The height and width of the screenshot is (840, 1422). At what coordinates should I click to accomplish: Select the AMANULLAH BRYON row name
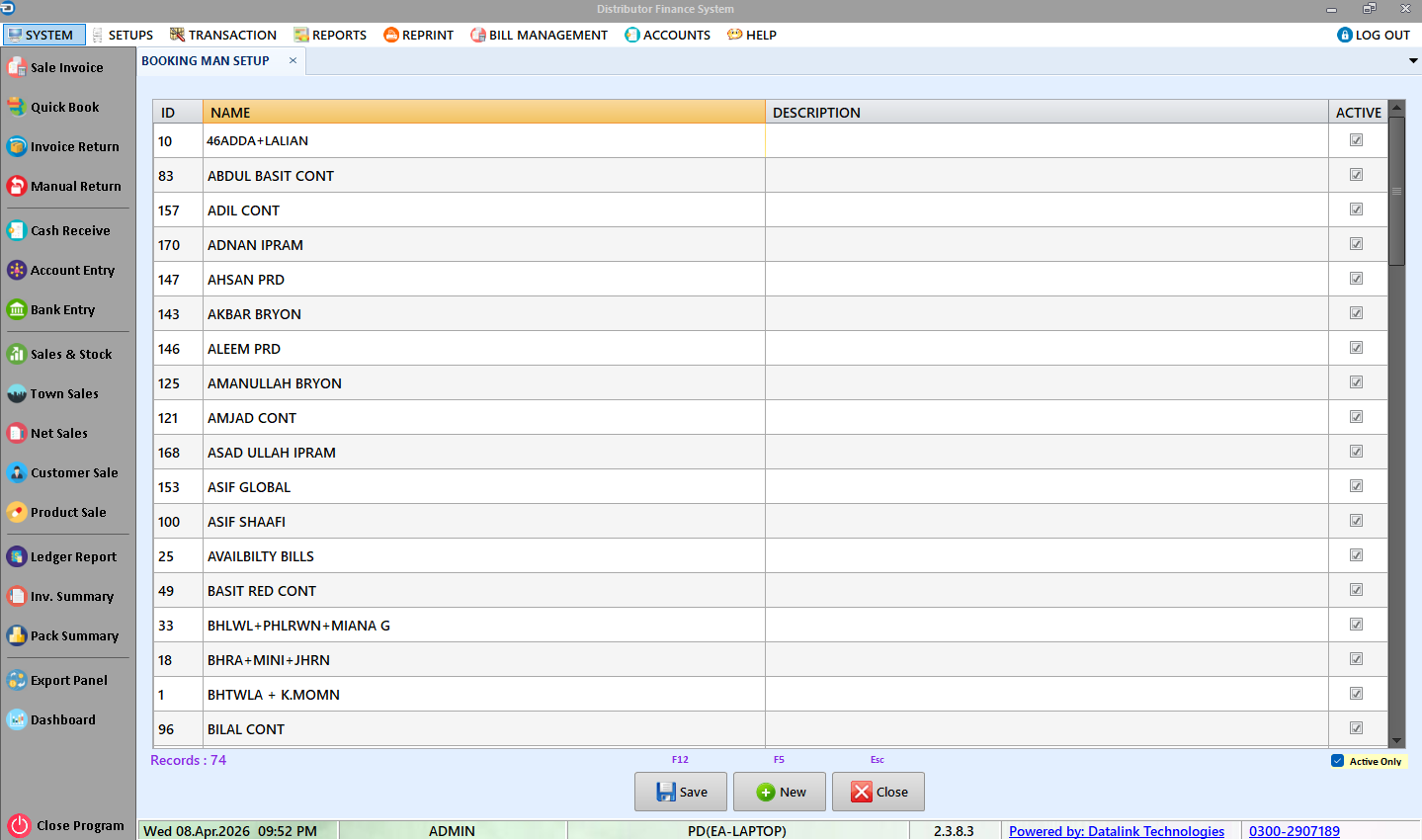coord(484,382)
